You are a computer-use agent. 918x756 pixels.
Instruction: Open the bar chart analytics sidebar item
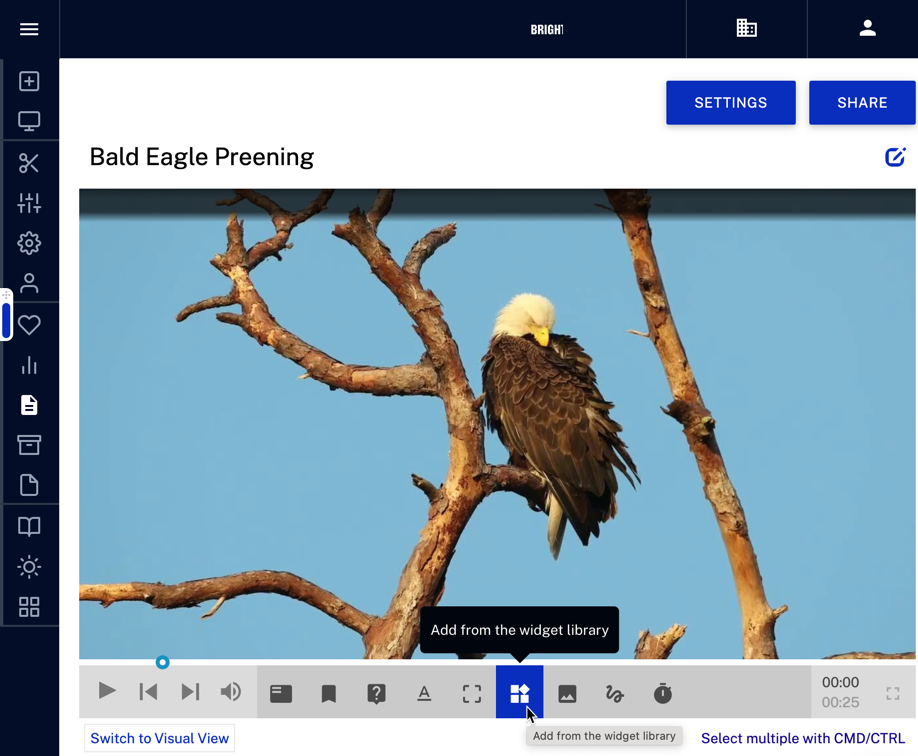[x=29, y=366]
